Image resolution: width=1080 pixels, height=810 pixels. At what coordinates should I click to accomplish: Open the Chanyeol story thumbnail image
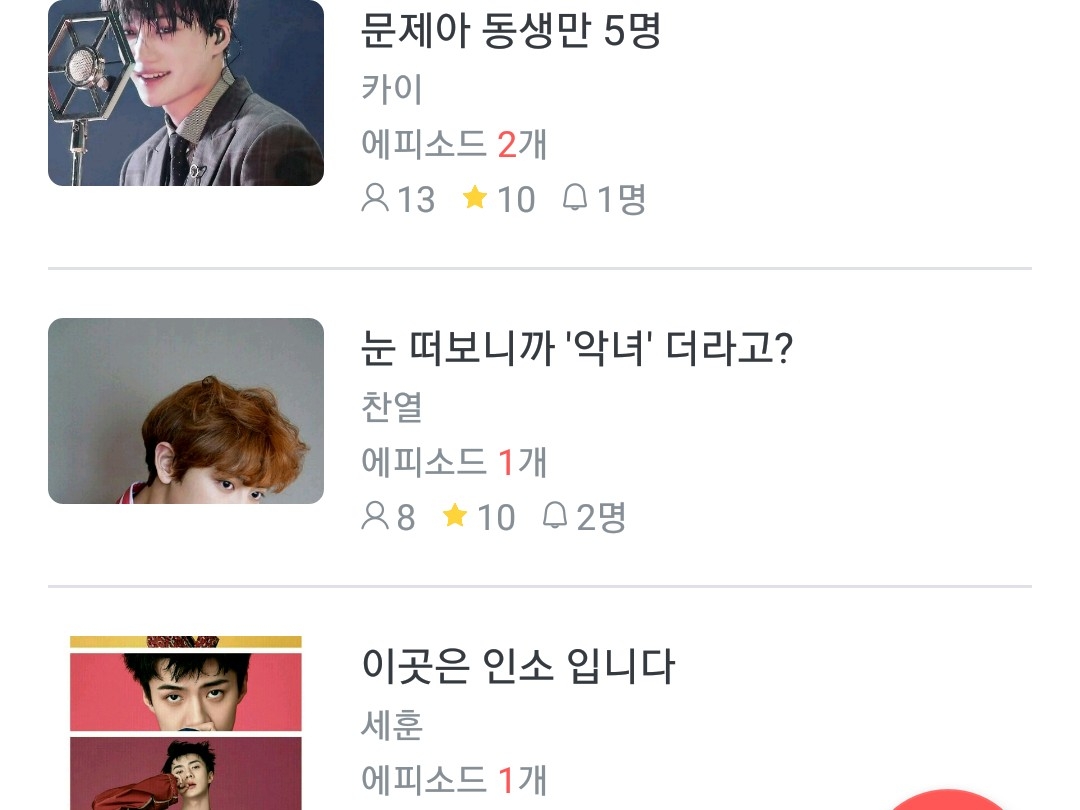[186, 411]
